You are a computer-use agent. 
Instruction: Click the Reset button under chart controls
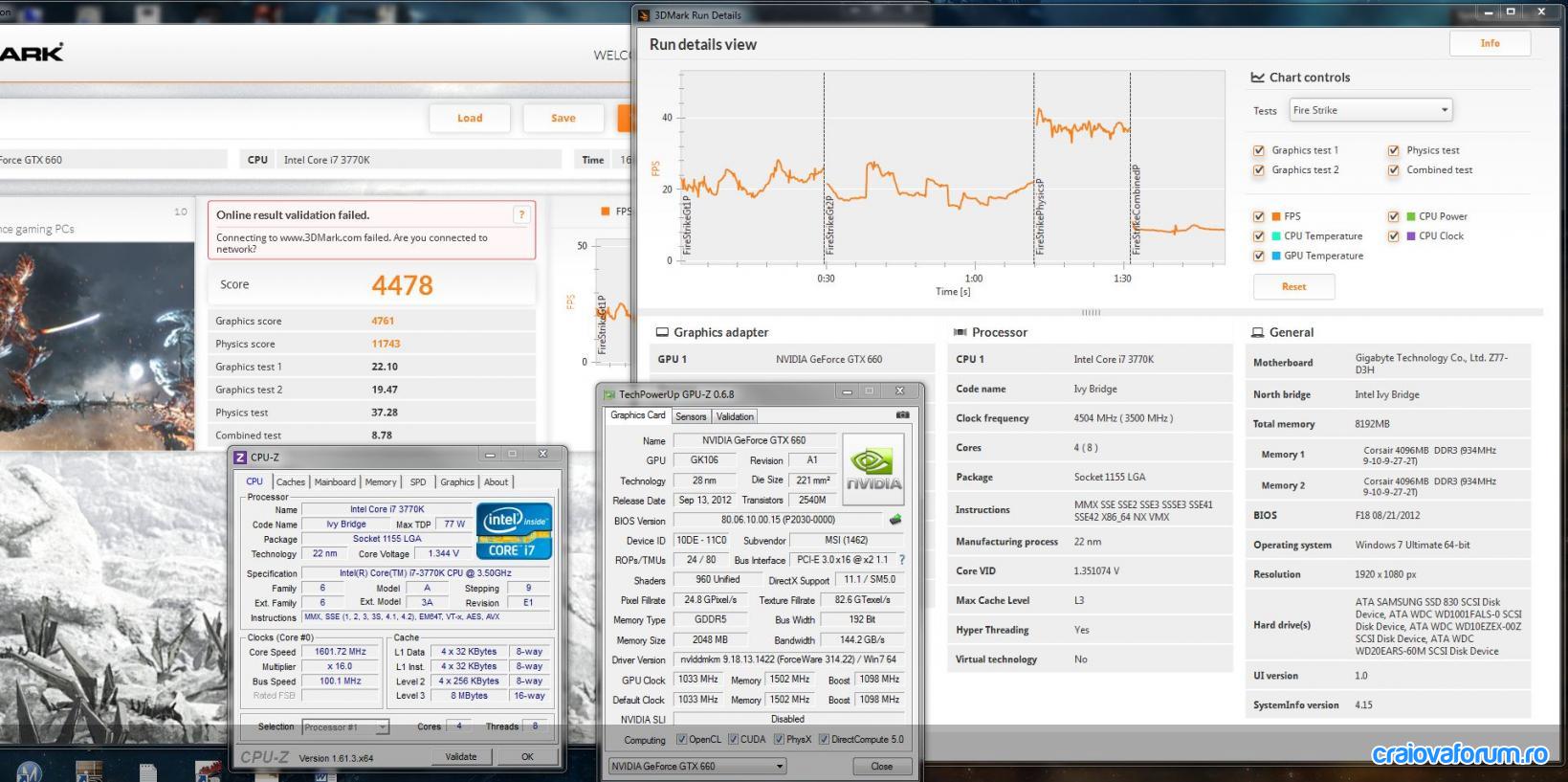1294,286
